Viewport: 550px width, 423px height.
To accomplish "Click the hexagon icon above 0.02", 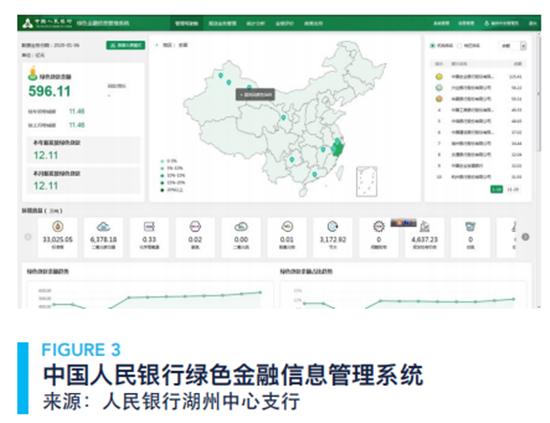I will point(195,227).
